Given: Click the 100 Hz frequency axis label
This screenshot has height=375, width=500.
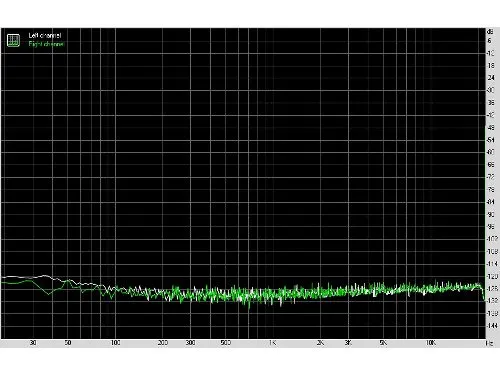Looking at the screenshot, I should click(115, 343).
